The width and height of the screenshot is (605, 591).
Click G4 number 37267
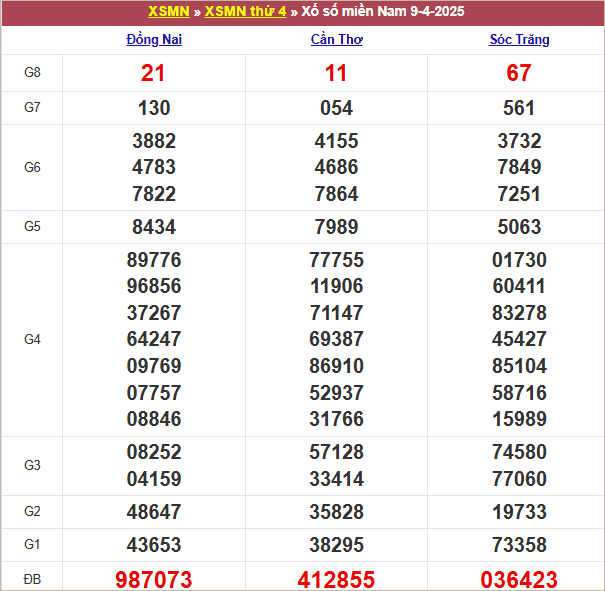(x=154, y=312)
